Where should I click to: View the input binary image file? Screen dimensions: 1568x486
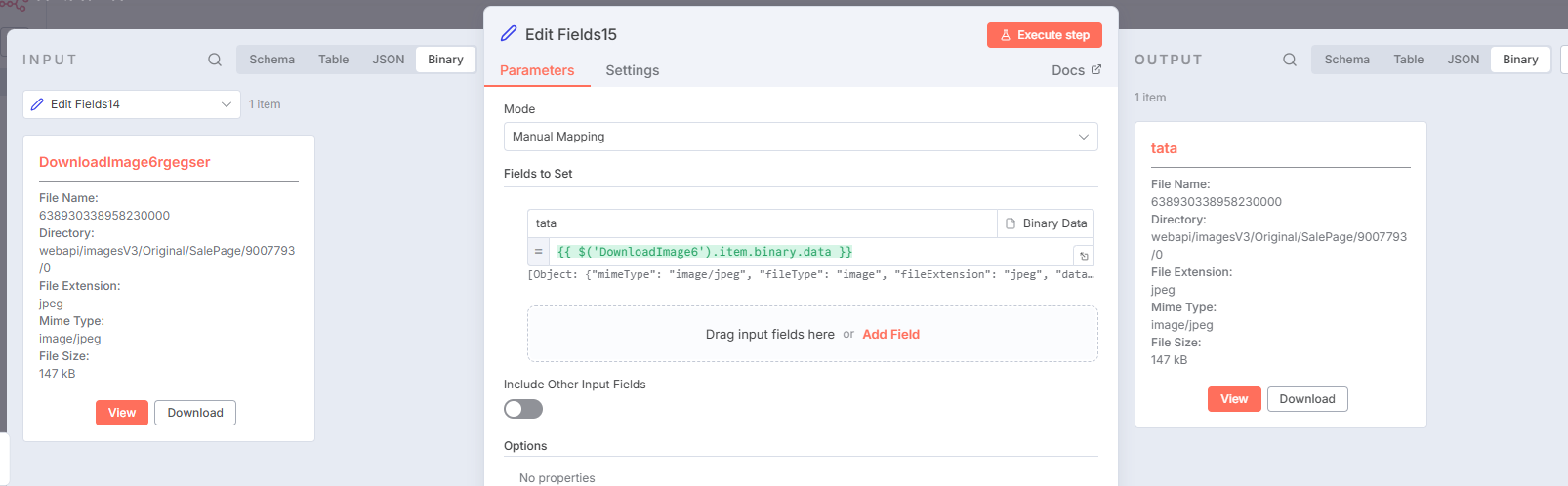point(122,413)
